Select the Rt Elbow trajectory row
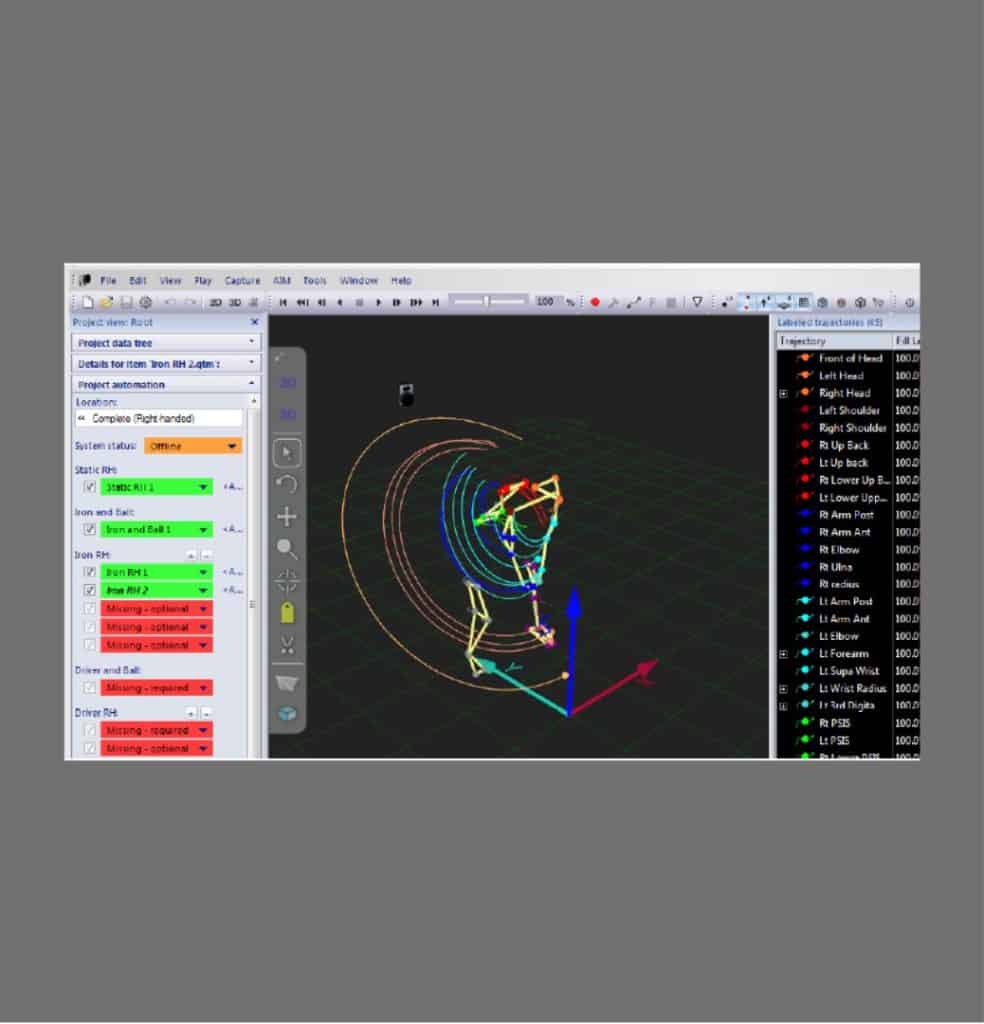Image resolution: width=984 pixels, height=1024 pixels. coord(838,549)
